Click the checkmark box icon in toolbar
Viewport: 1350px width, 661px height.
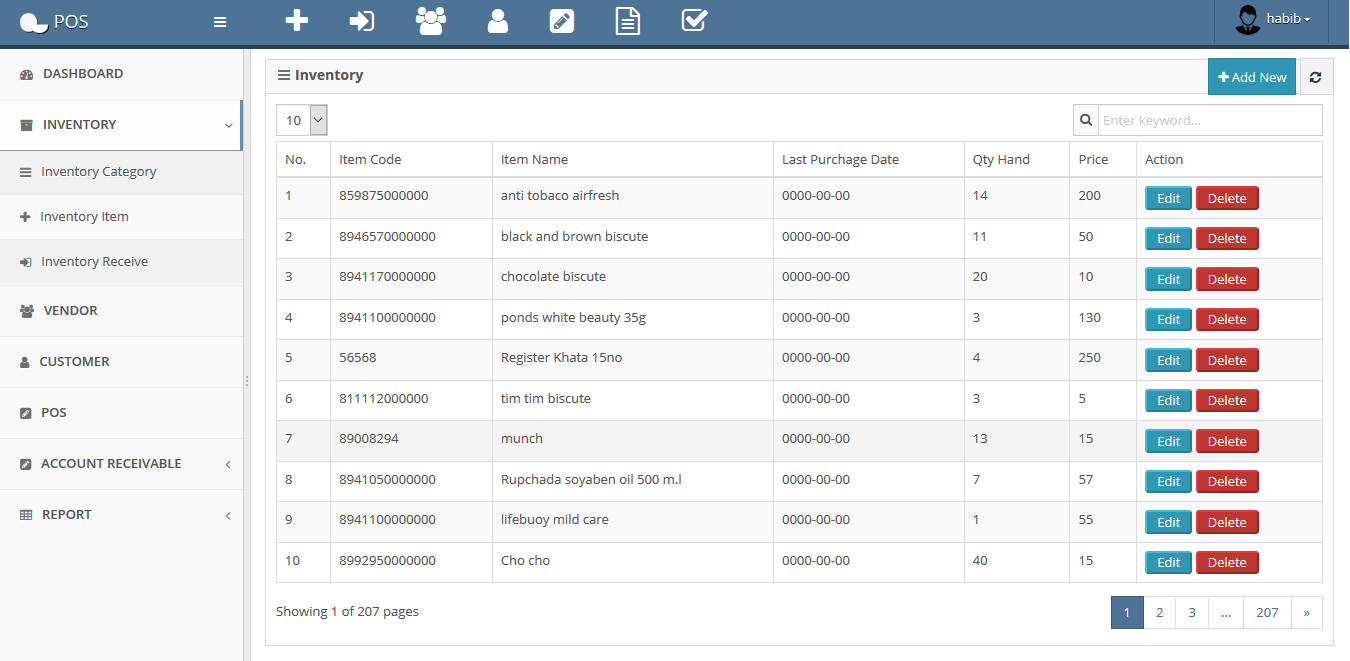point(694,20)
